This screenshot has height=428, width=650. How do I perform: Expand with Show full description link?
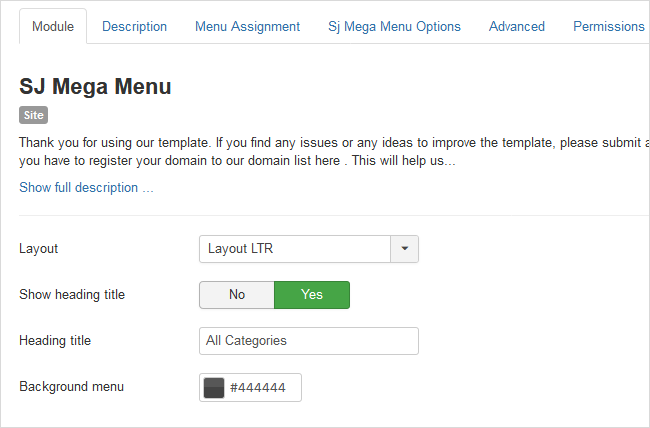click(86, 187)
